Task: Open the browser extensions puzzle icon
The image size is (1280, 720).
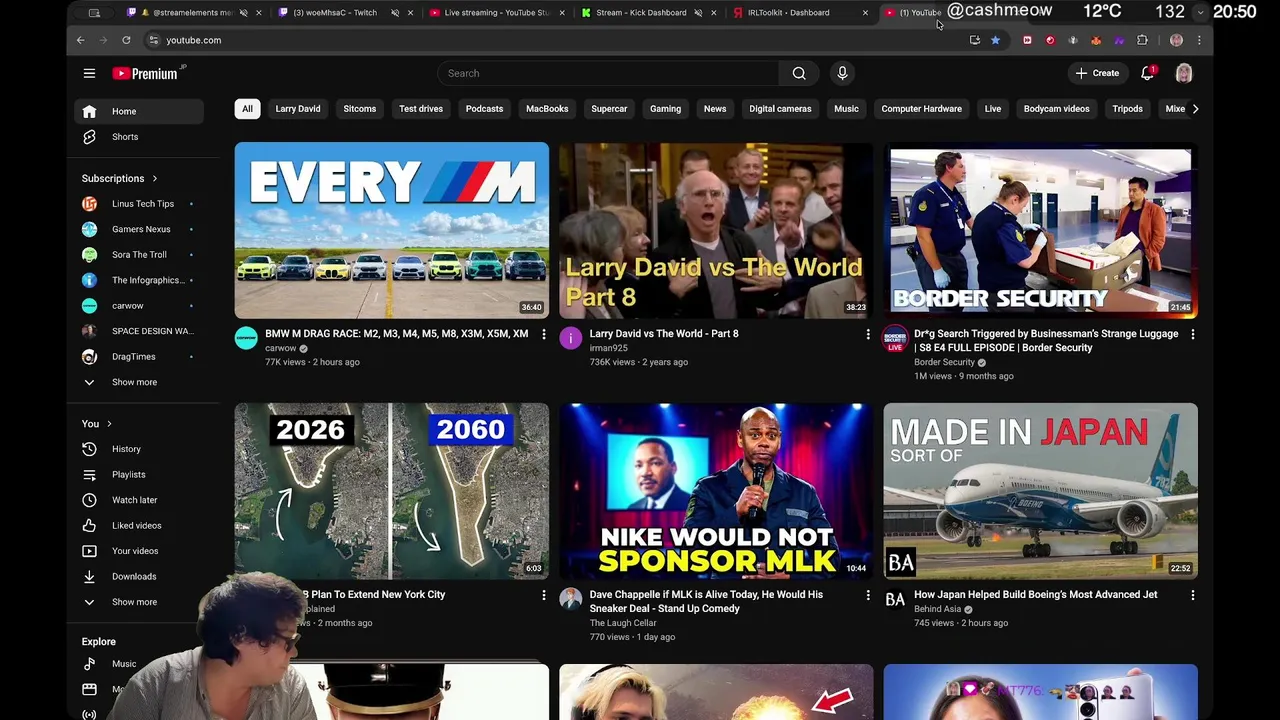Action: pyautogui.click(x=1142, y=40)
